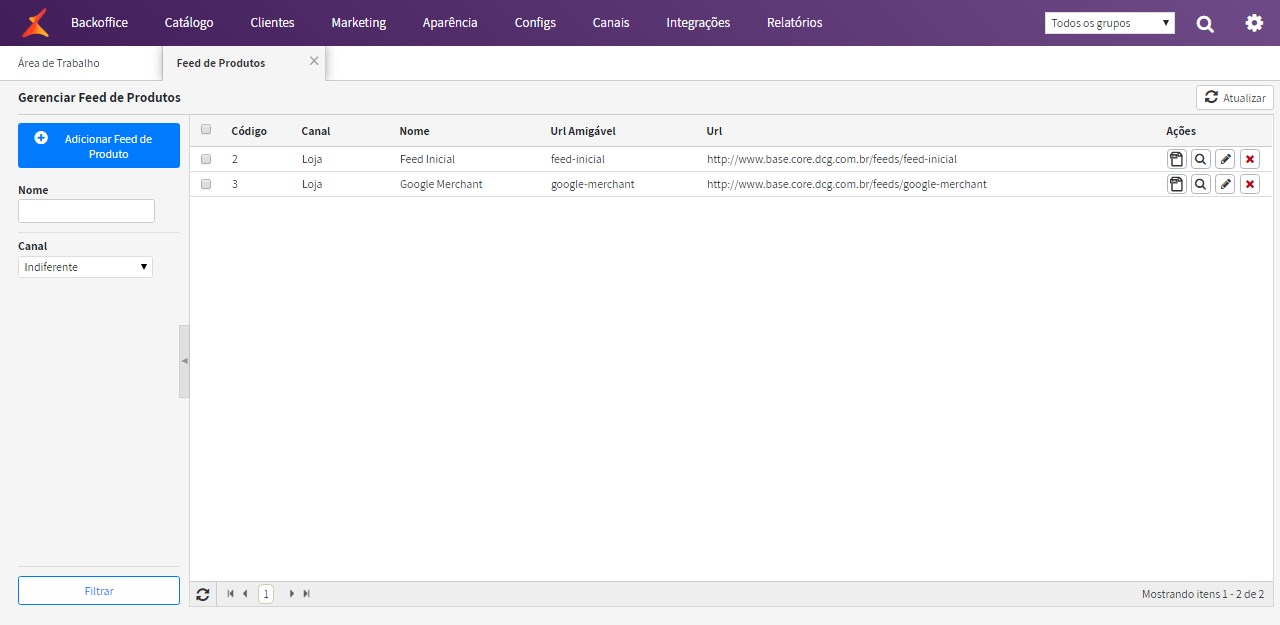The image size is (1280, 625).
Task: Open the Clientes menu
Action: tap(272, 23)
